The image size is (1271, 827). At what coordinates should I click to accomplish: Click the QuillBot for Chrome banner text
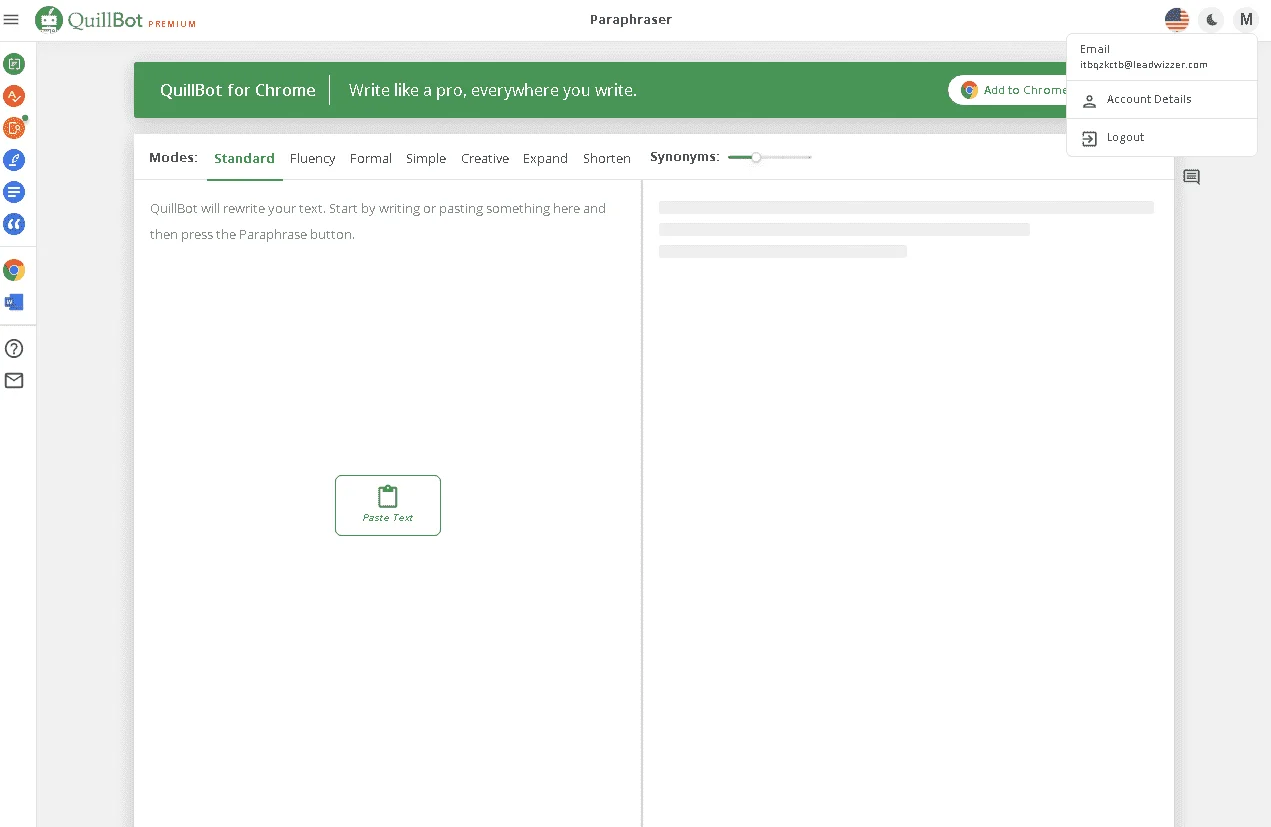238,90
